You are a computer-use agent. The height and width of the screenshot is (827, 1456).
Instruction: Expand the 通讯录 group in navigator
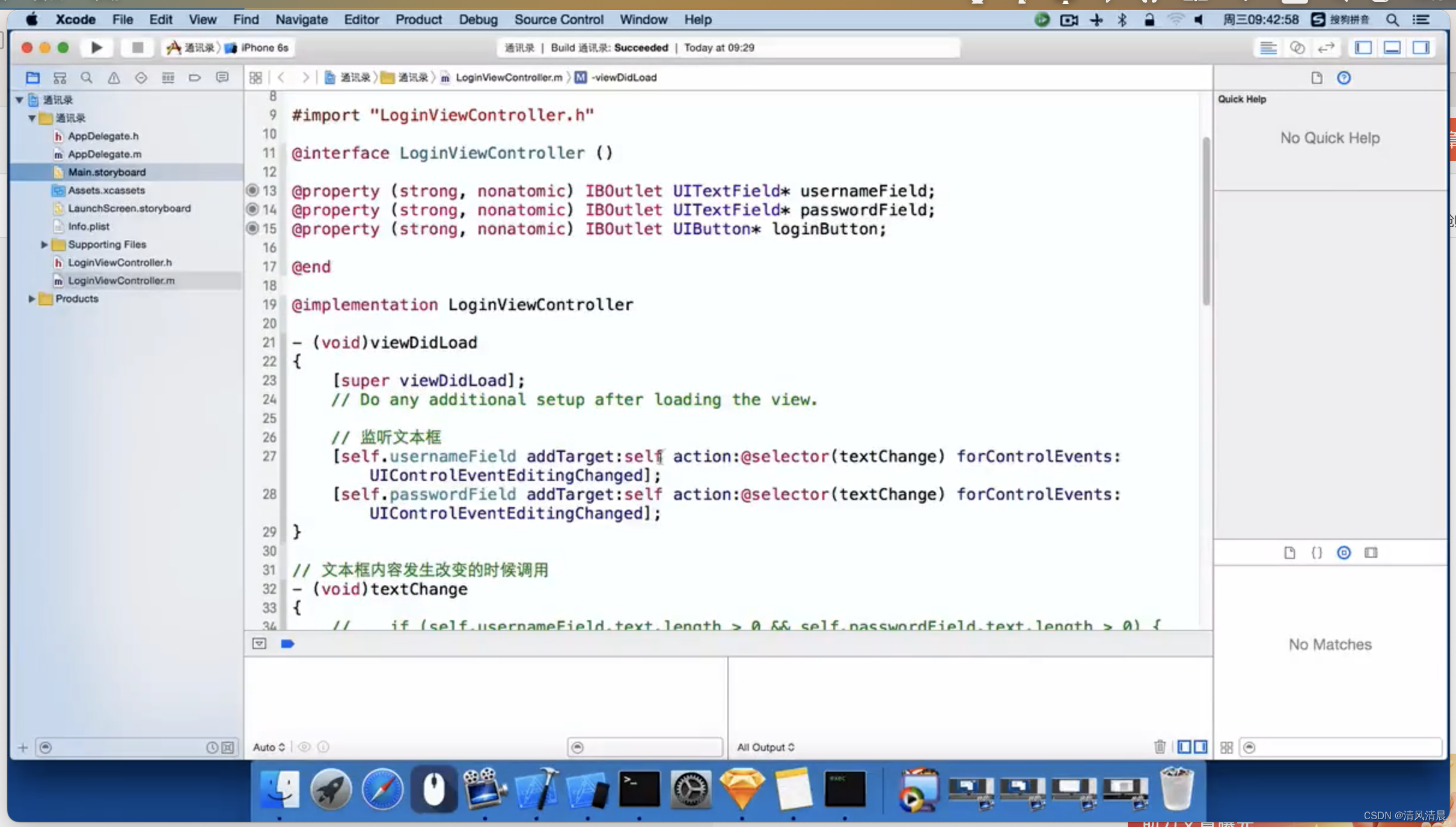click(32, 117)
